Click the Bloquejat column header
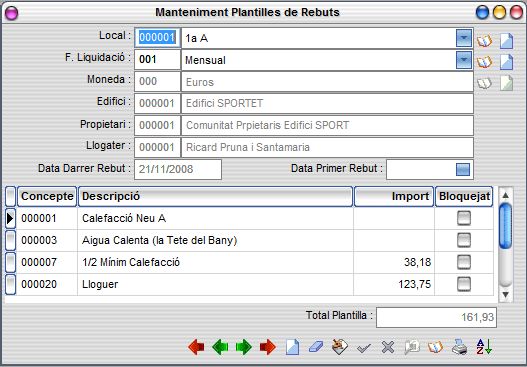527x367 pixels. 464,196
